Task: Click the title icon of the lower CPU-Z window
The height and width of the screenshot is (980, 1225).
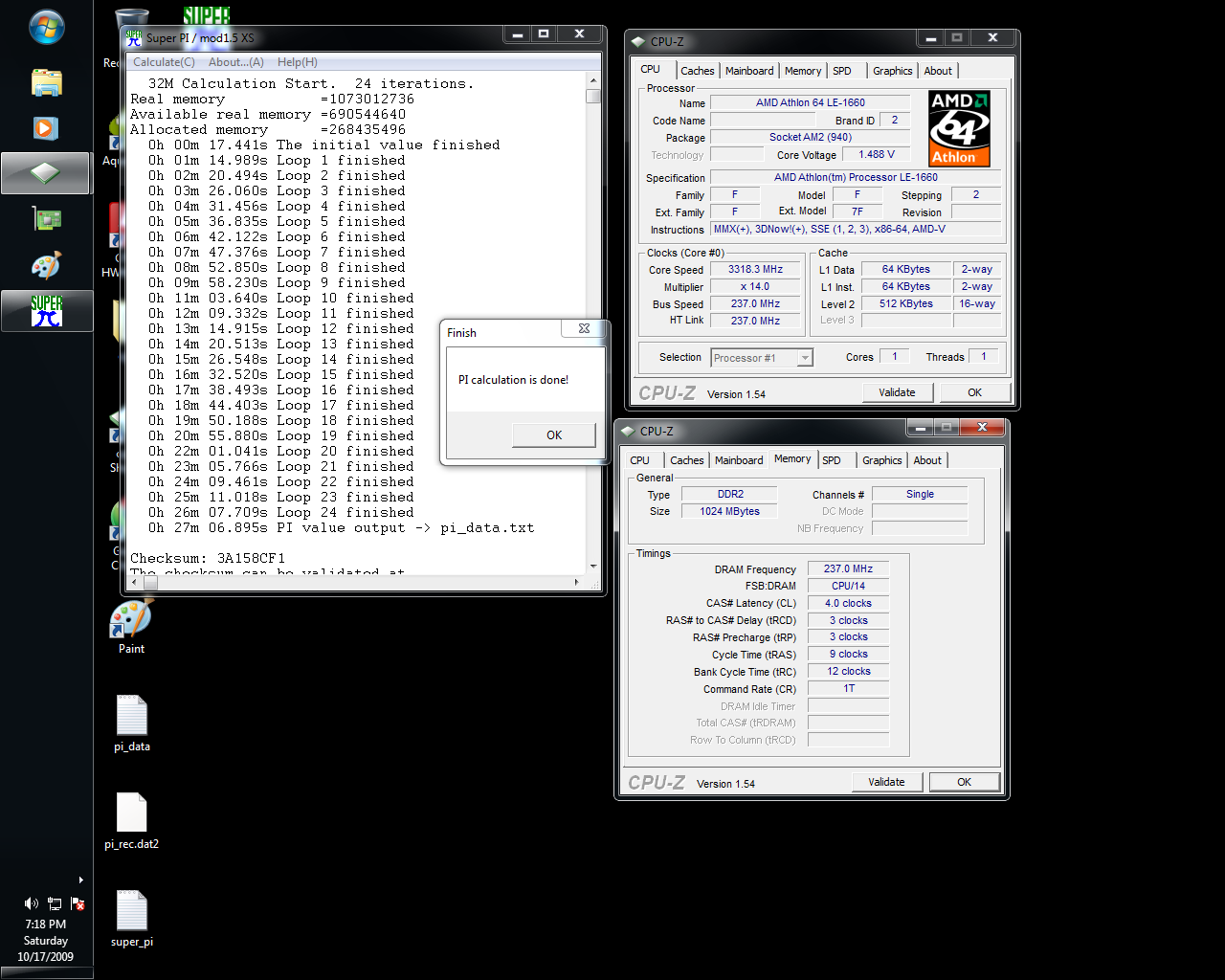Action: click(628, 431)
